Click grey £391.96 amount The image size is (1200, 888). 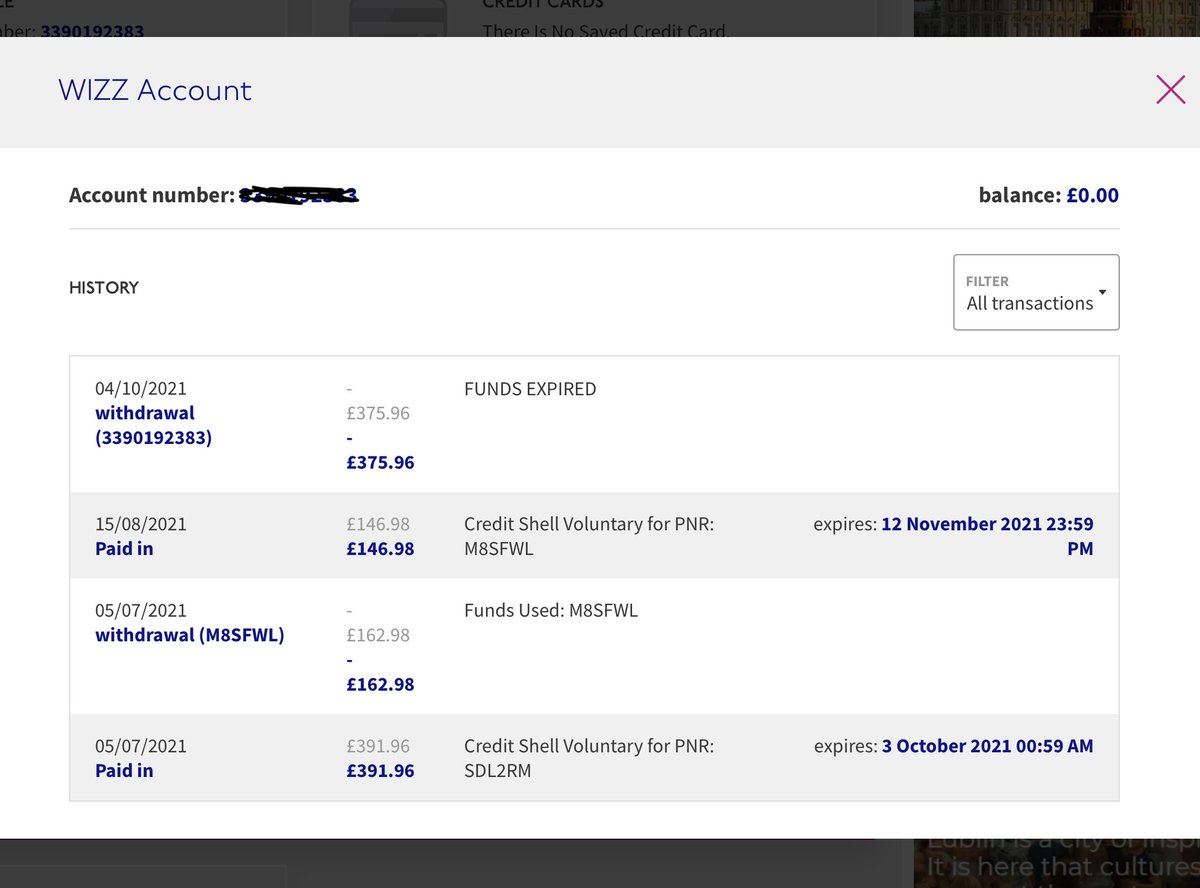coord(378,746)
